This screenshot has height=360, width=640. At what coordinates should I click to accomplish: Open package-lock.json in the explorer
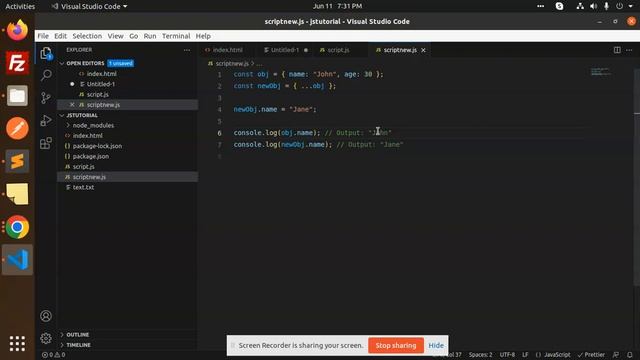coord(97,146)
